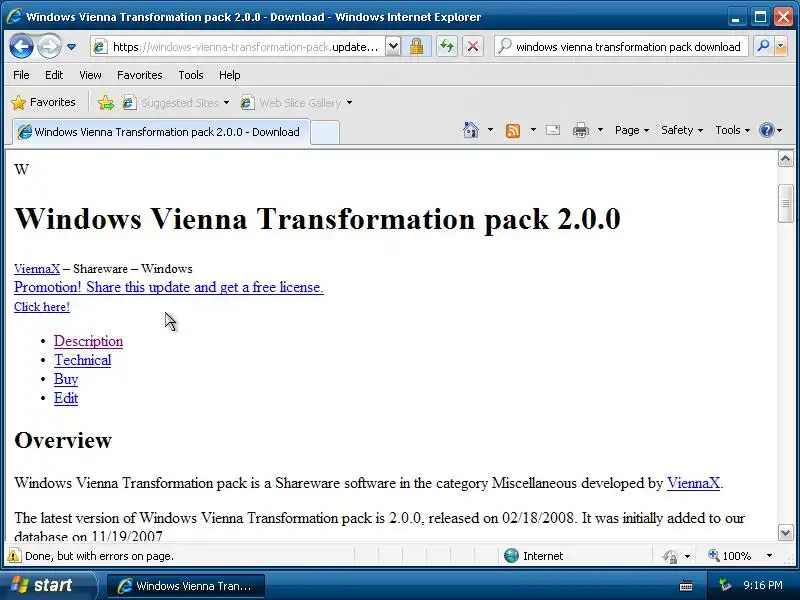Open the Technical link

click(x=83, y=360)
